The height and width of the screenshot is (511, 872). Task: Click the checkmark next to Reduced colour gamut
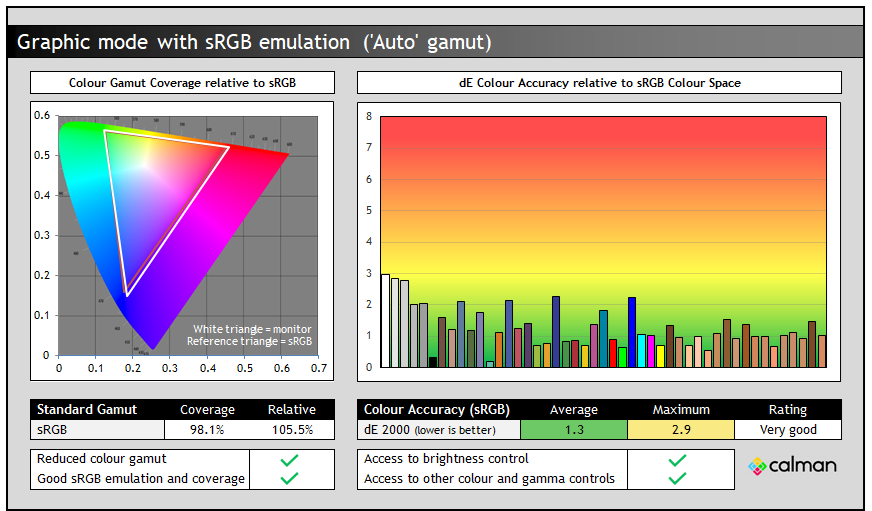[x=289, y=460]
